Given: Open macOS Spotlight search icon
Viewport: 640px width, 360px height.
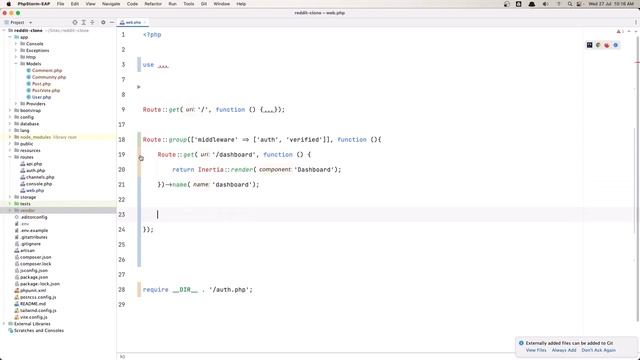Looking at the screenshot, I should (x=570, y=4).
